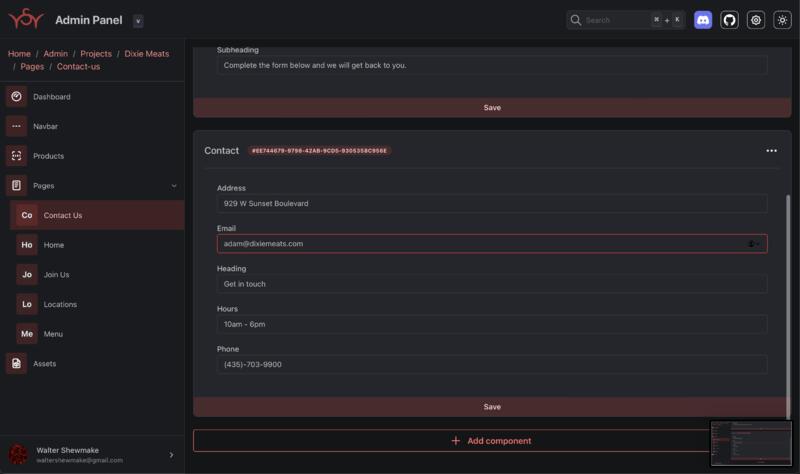Save the Contact component

[x=492, y=407]
